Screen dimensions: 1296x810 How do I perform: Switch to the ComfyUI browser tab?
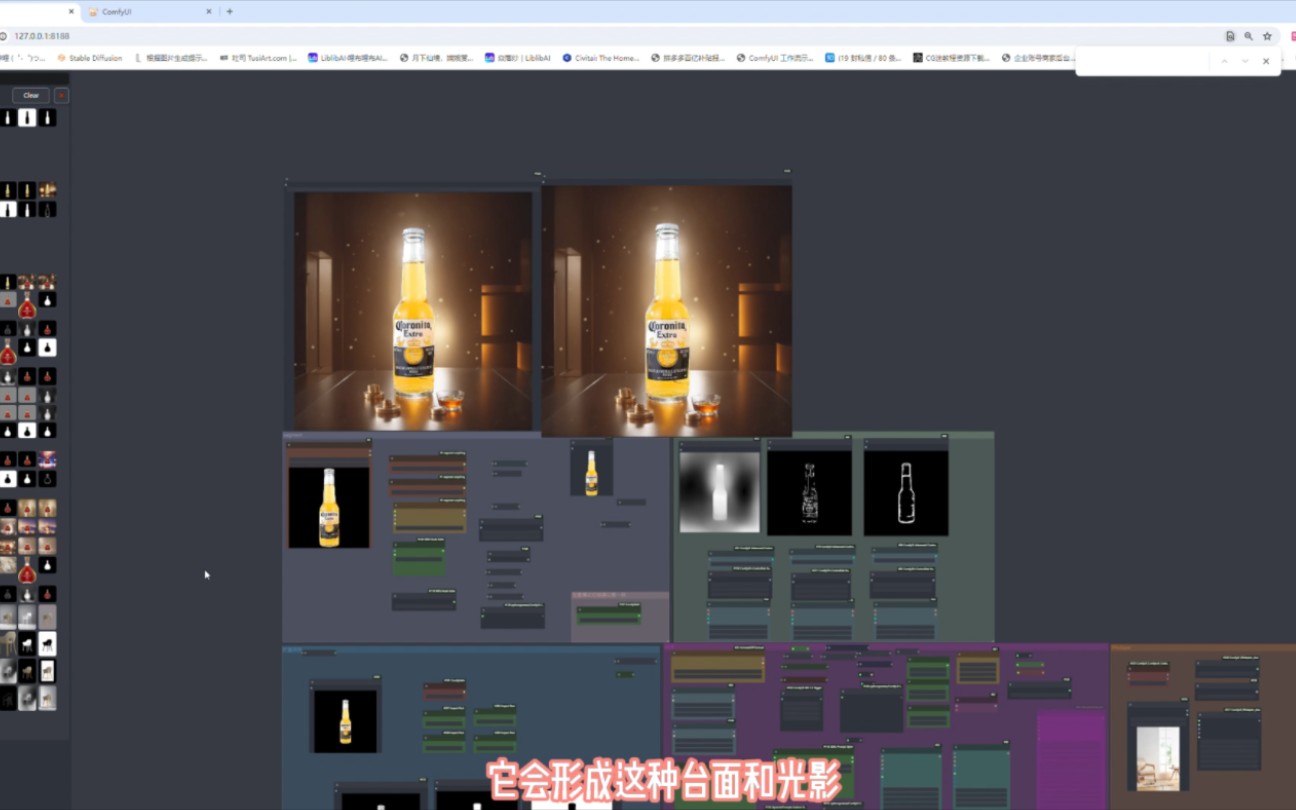tap(148, 12)
